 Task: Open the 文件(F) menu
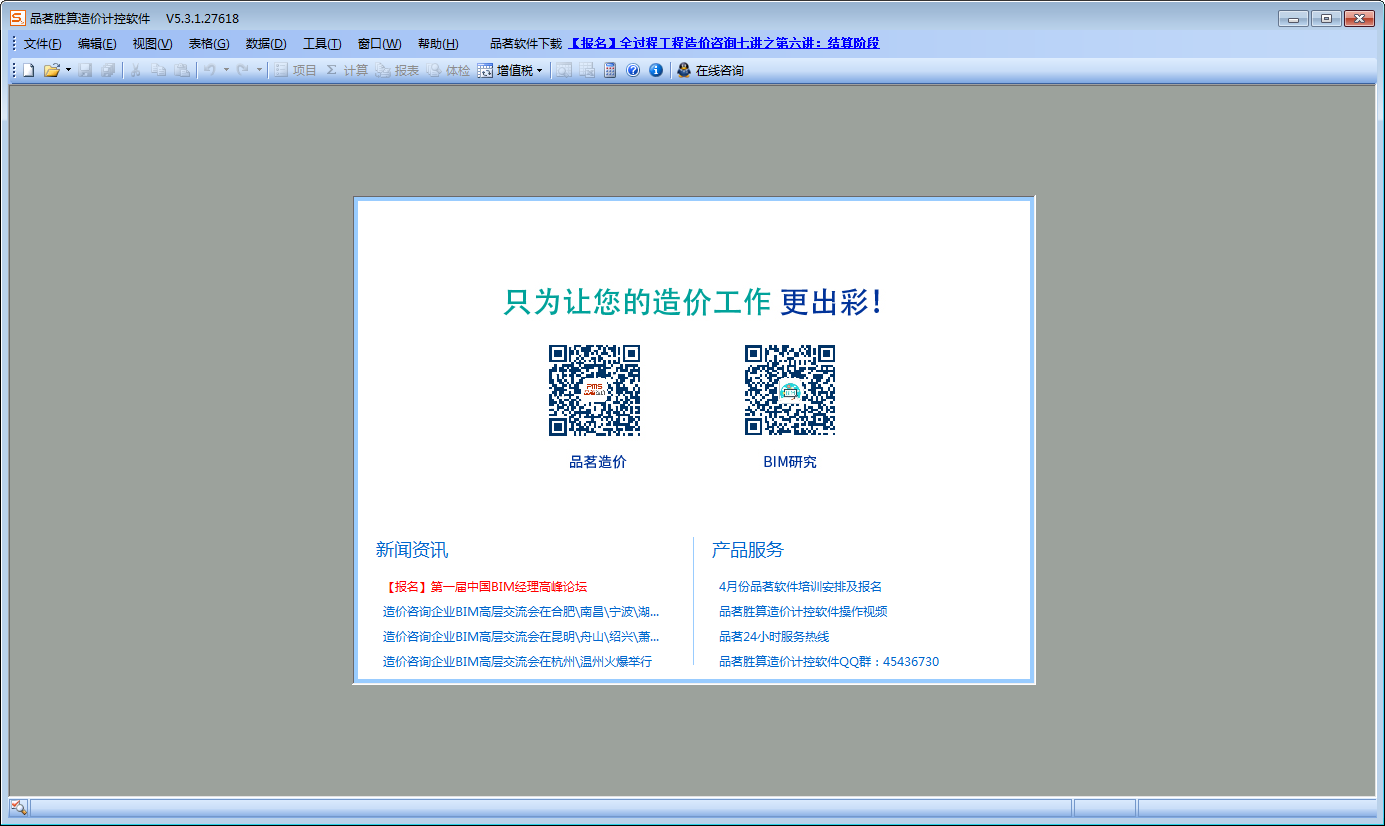pyautogui.click(x=43, y=44)
